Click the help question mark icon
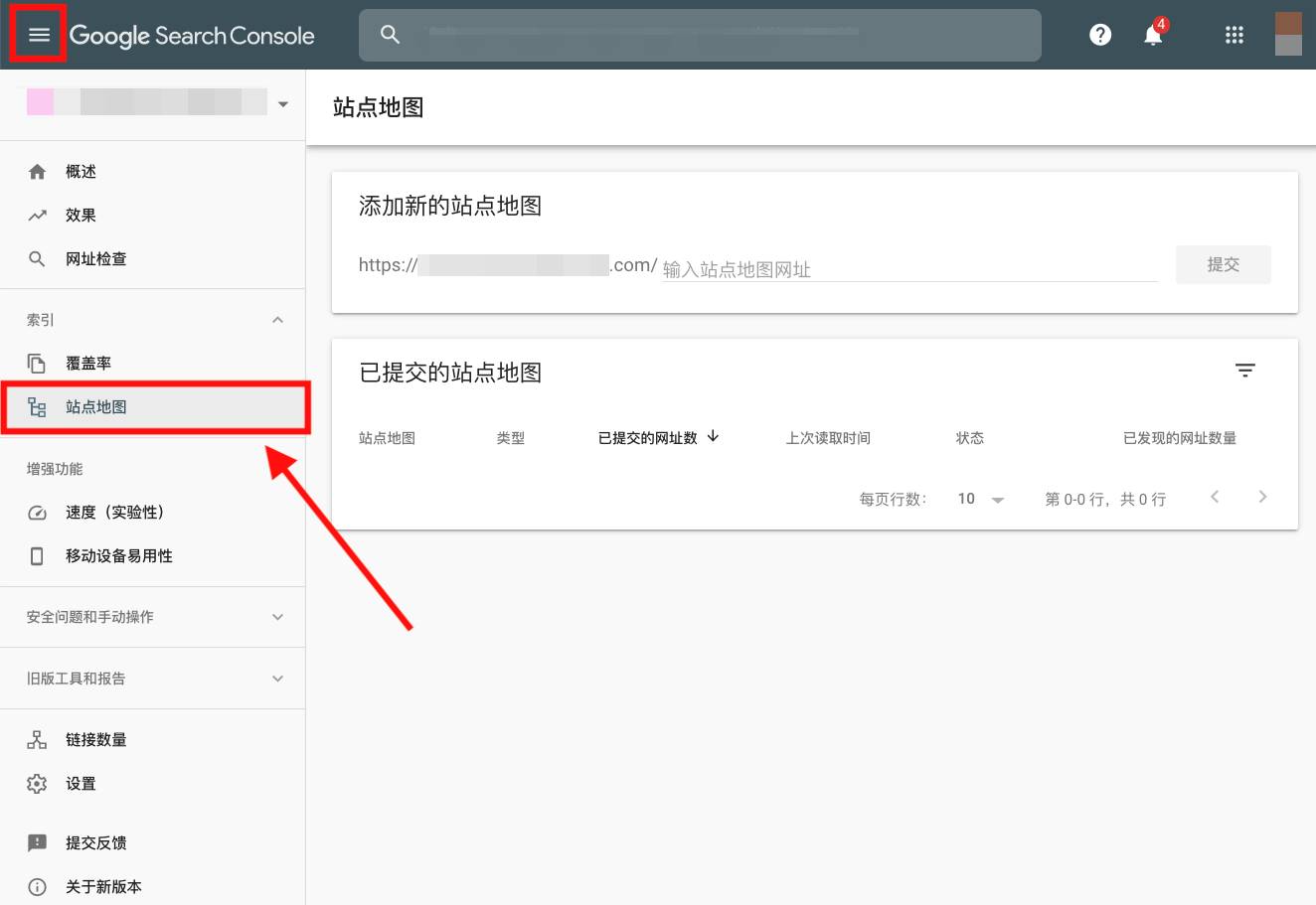 1099,35
